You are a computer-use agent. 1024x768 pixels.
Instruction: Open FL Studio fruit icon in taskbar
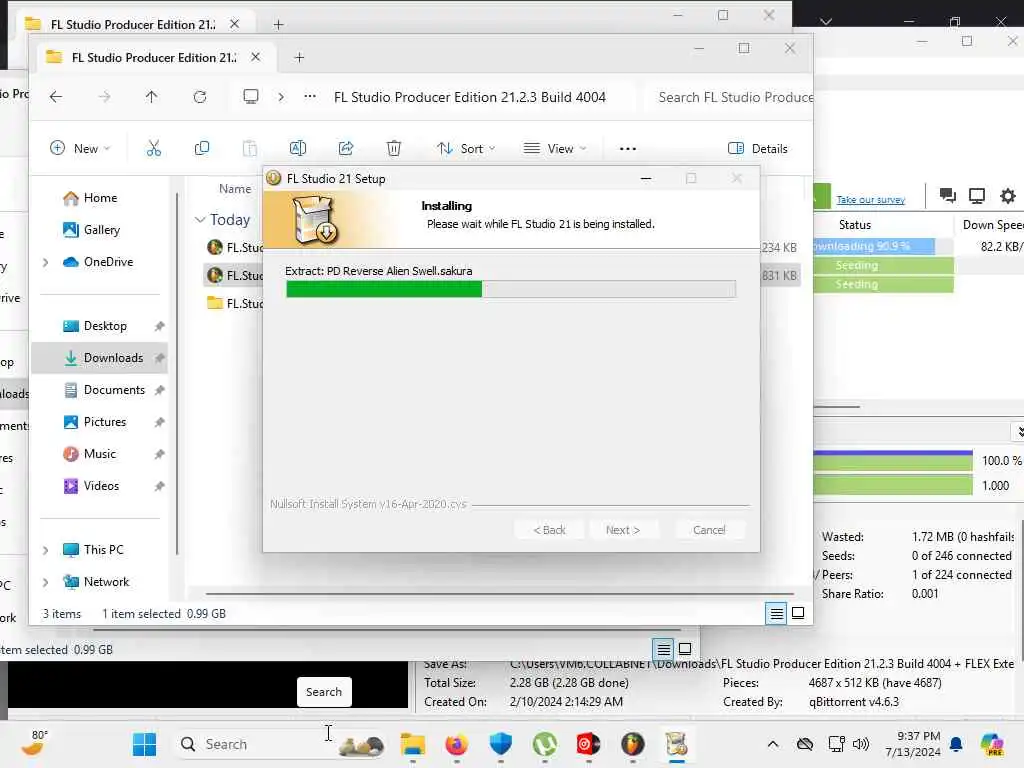pos(633,744)
